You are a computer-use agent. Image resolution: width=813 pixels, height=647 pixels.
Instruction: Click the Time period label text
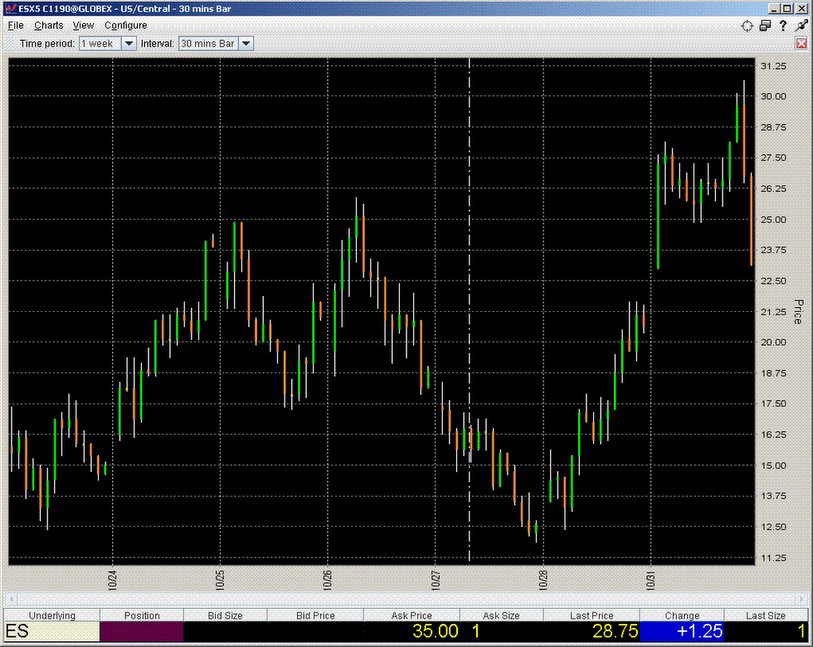coord(47,44)
